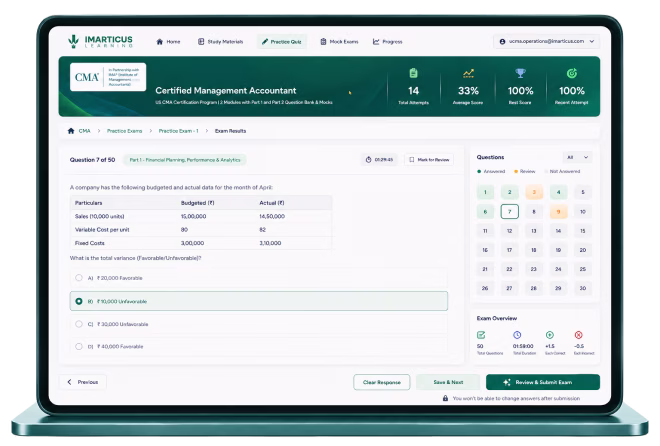The width and height of the screenshot is (660, 446).
Task: Click the breadcrumb home icon
Action: 71,131
